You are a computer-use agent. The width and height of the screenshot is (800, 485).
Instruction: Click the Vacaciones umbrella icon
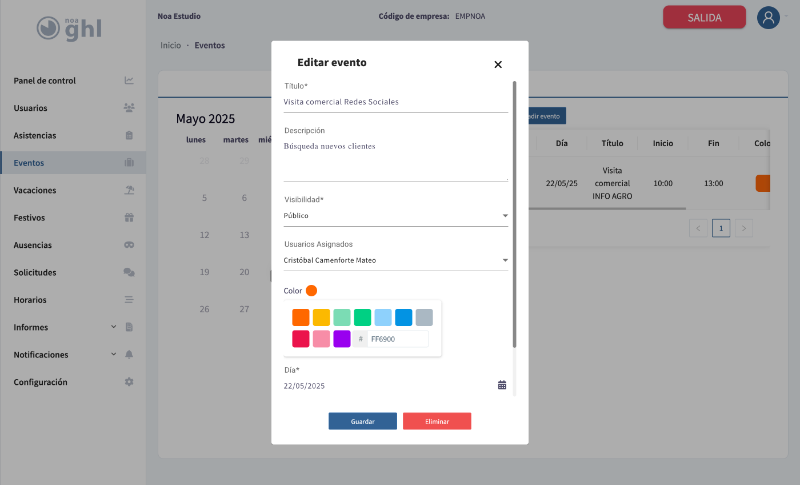129,190
